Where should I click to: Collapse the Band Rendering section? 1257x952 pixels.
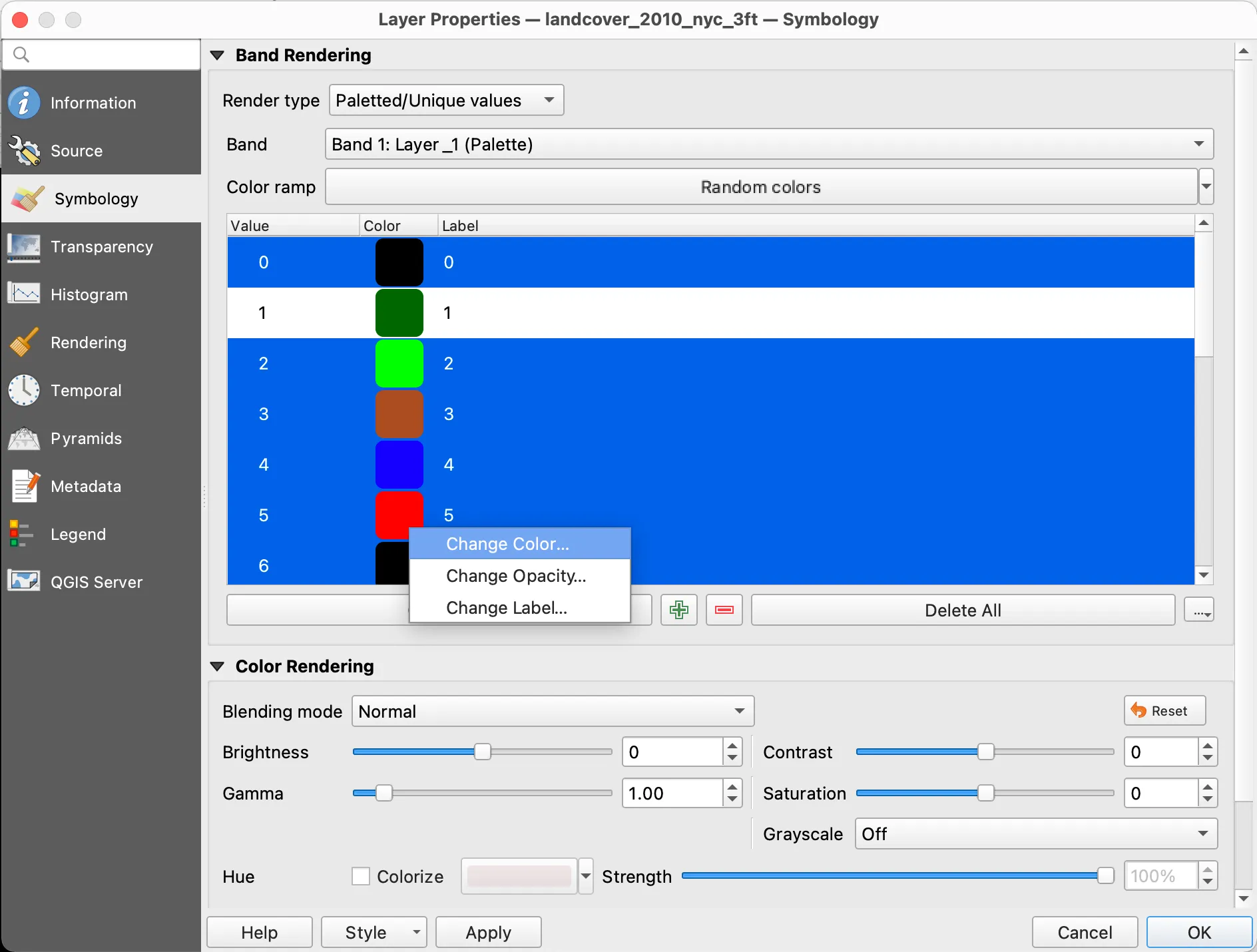pos(218,55)
